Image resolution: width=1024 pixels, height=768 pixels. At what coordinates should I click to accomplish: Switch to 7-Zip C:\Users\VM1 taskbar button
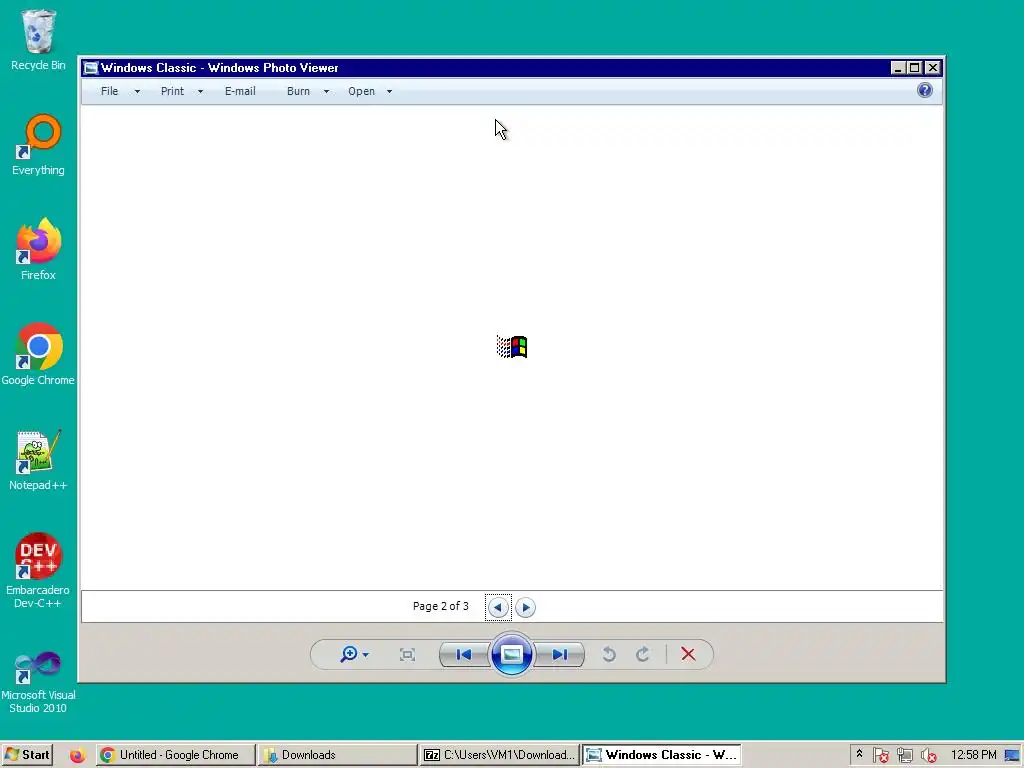[499, 755]
